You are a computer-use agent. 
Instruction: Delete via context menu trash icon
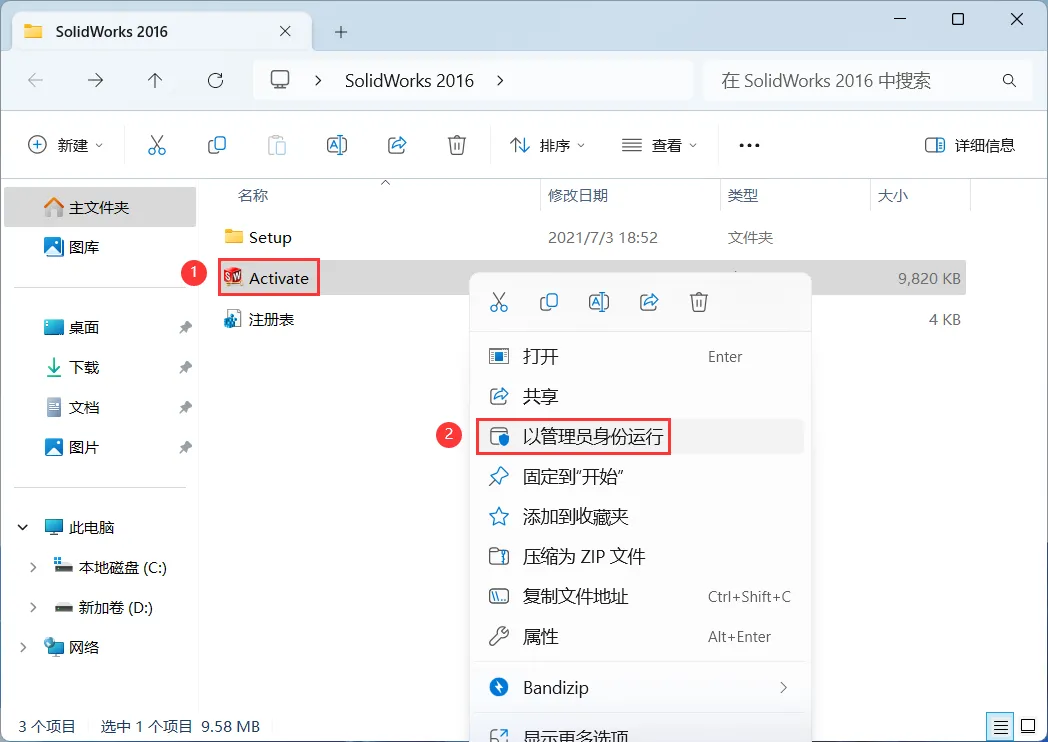click(698, 302)
